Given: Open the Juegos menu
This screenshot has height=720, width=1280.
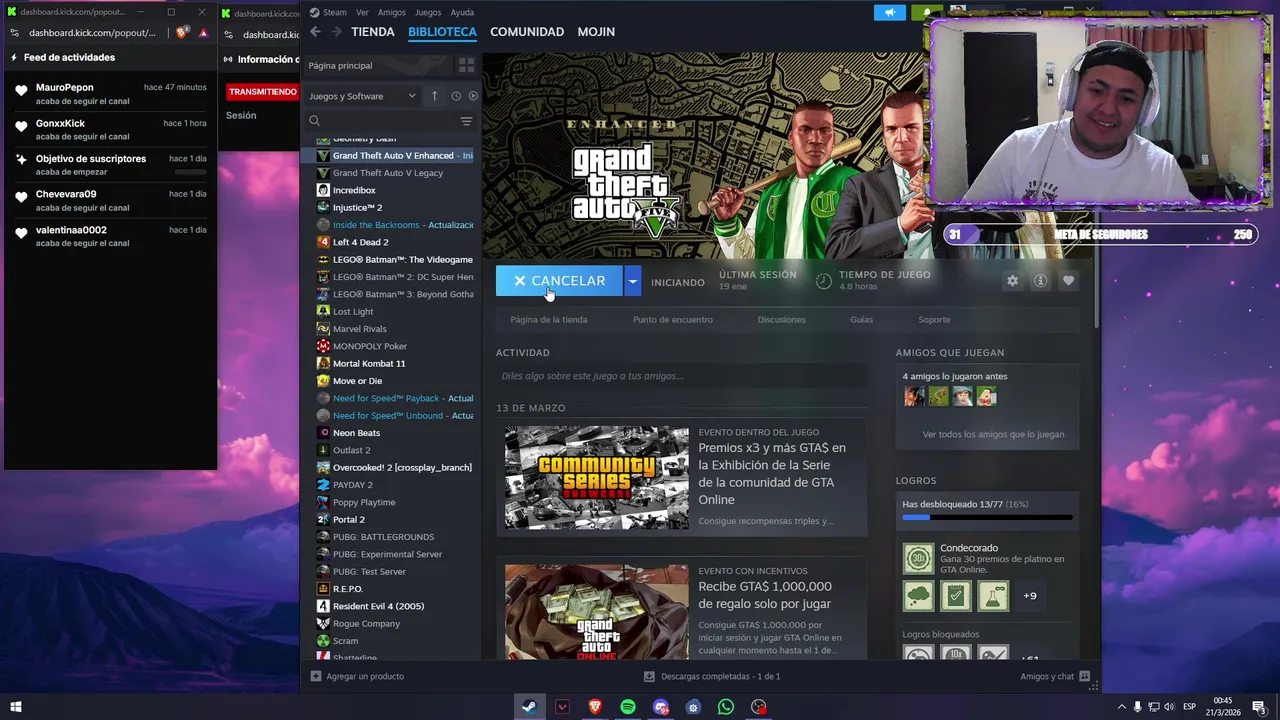Looking at the screenshot, I should [x=428, y=12].
